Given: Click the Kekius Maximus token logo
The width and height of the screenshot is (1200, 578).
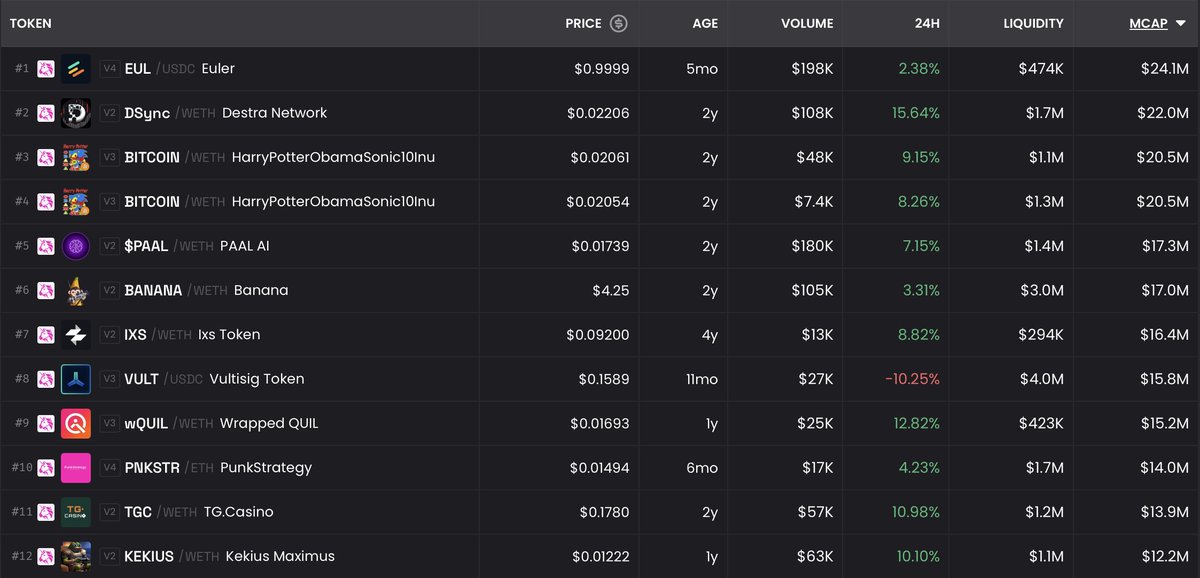Looking at the screenshot, I should [x=76, y=556].
